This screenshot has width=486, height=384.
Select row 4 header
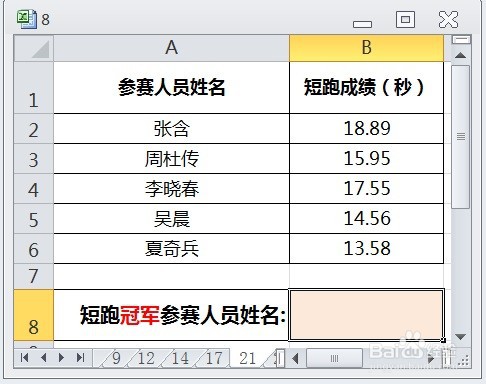click(34, 189)
